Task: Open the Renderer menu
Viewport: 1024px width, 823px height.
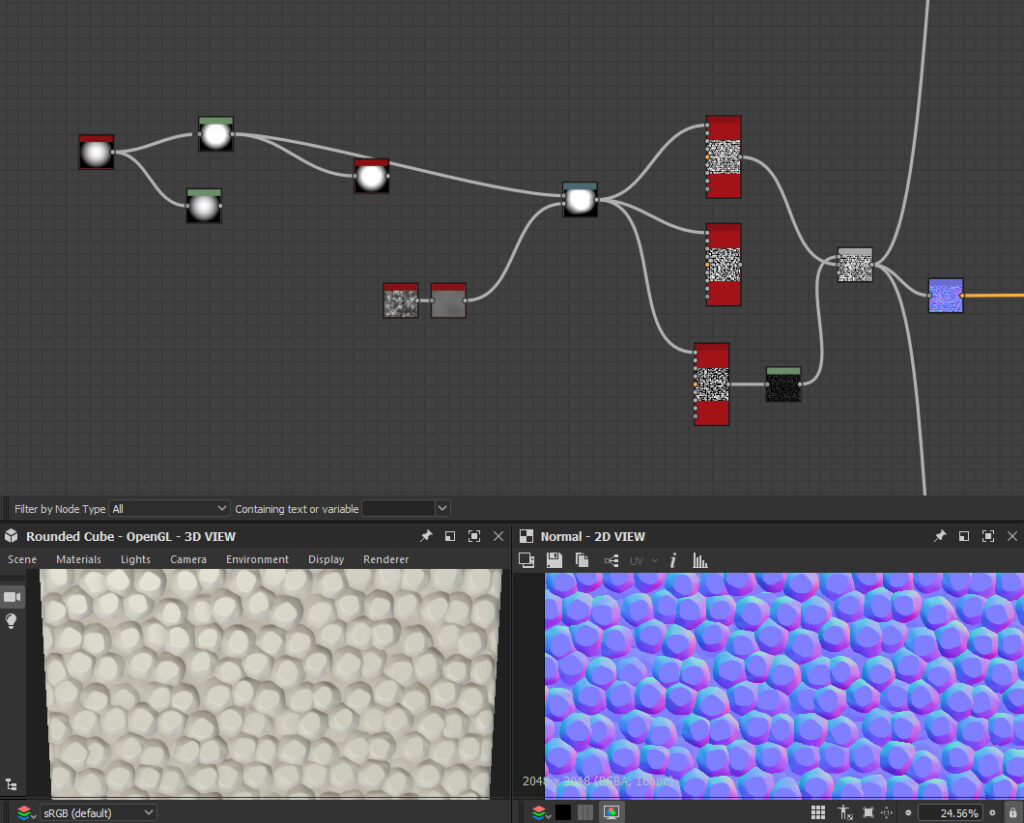Action: click(x=386, y=559)
